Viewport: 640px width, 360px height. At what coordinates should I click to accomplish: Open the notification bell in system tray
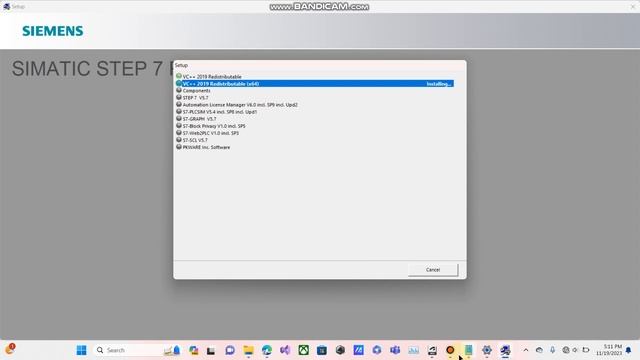tap(628, 350)
